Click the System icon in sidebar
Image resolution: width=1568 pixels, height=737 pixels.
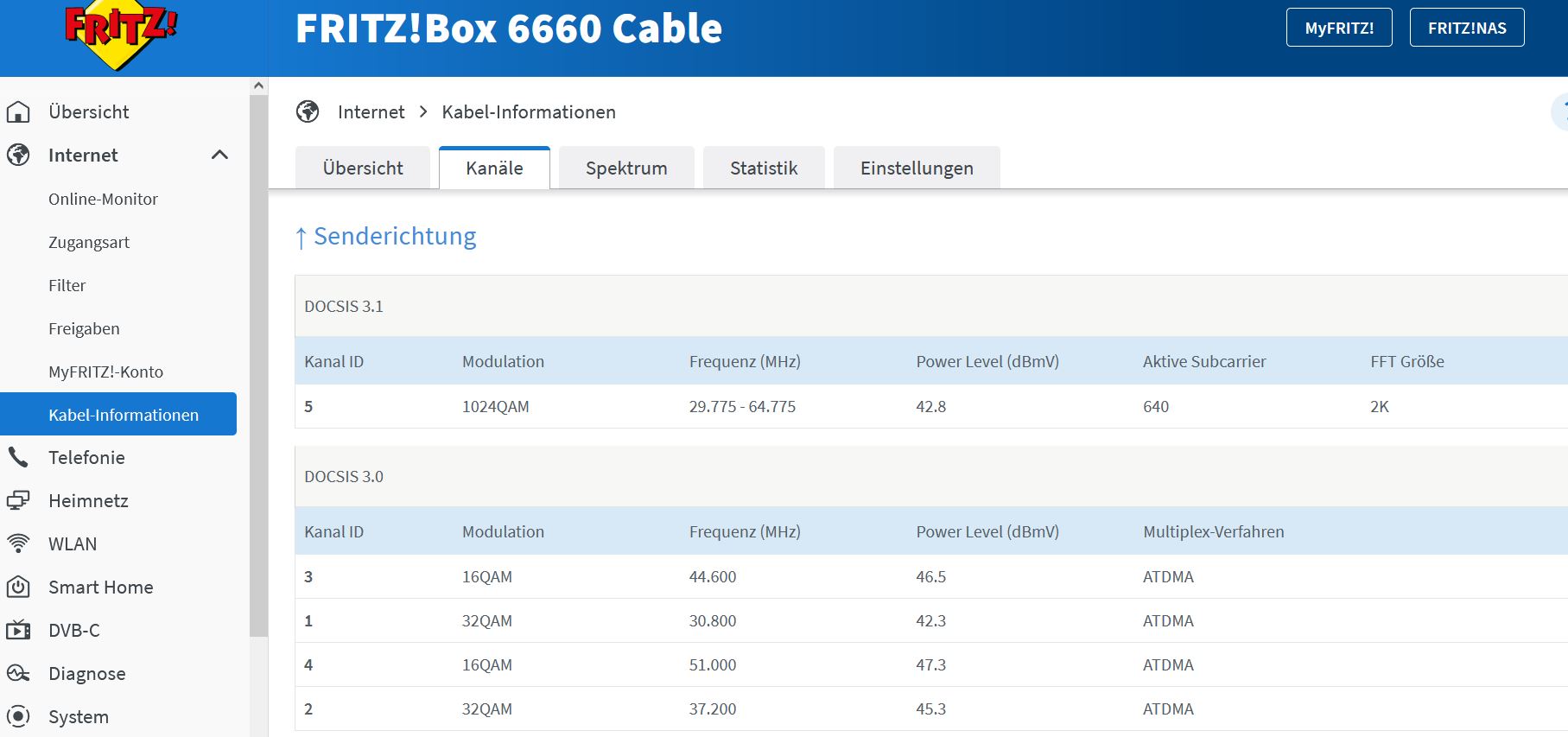(x=18, y=716)
